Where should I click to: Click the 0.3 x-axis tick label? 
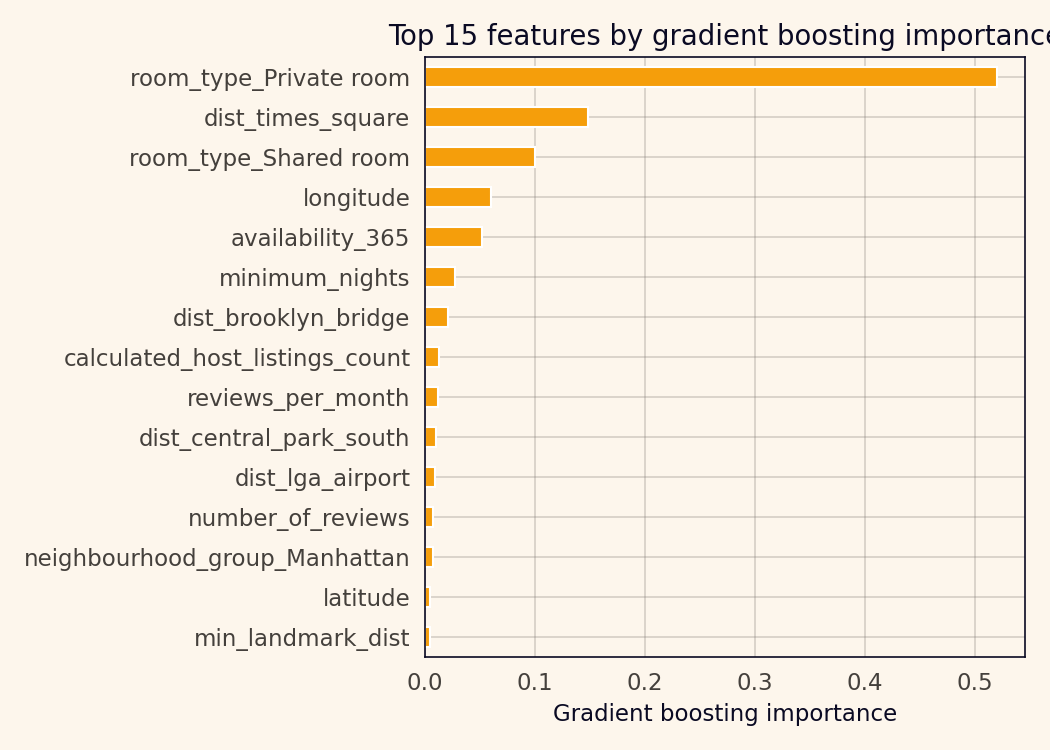(x=755, y=683)
